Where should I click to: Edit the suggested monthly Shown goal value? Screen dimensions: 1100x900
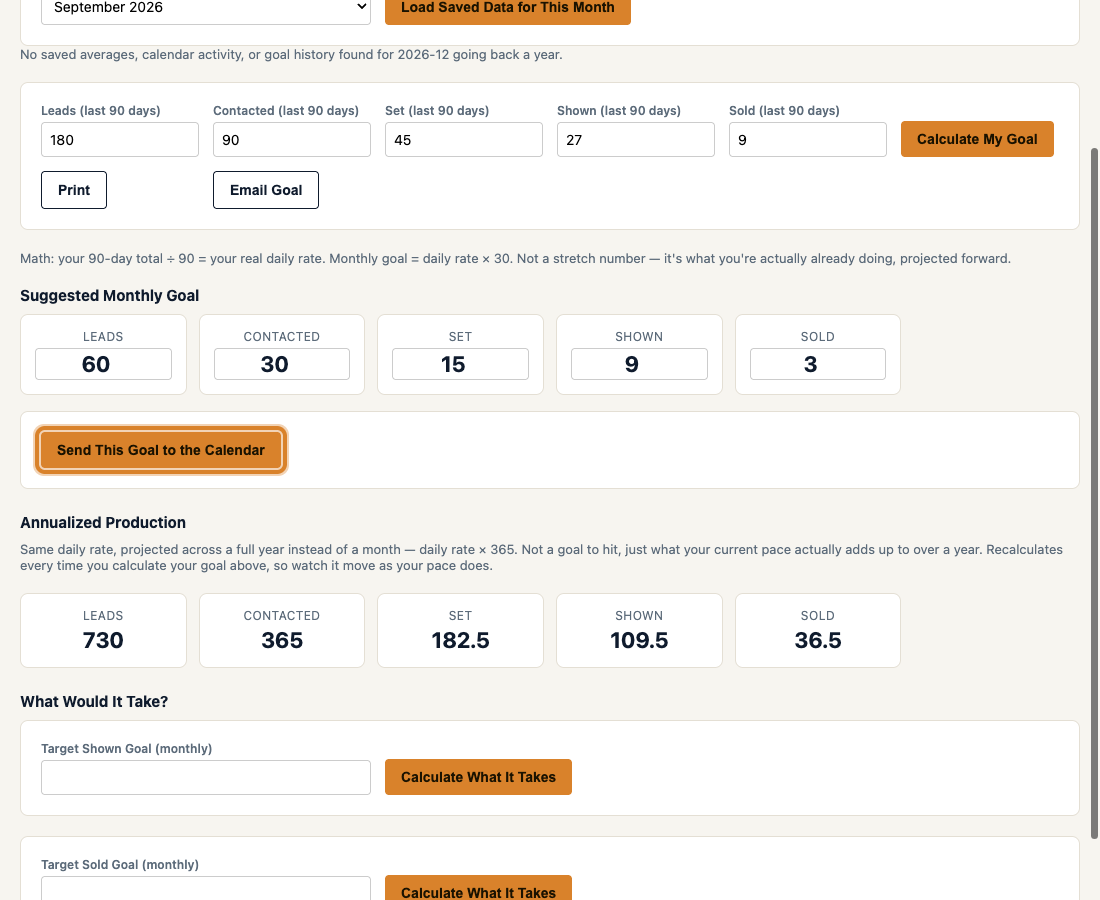click(639, 364)
